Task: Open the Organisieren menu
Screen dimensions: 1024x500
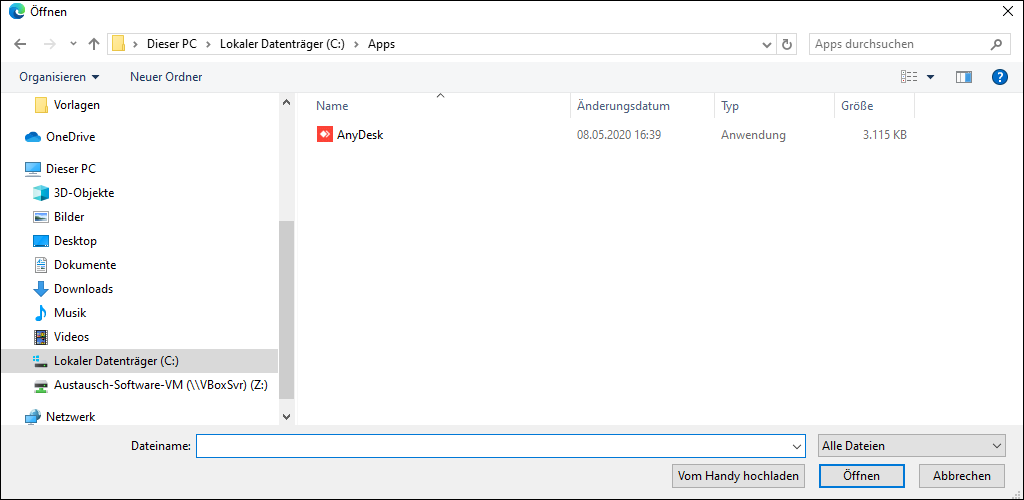Action: tap(59, 77)
